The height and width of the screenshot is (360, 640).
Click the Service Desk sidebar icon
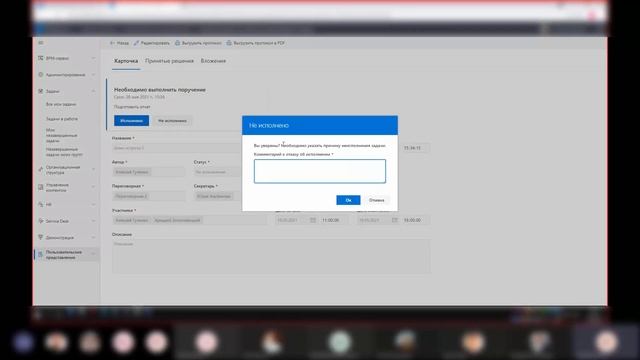point(40,221)
